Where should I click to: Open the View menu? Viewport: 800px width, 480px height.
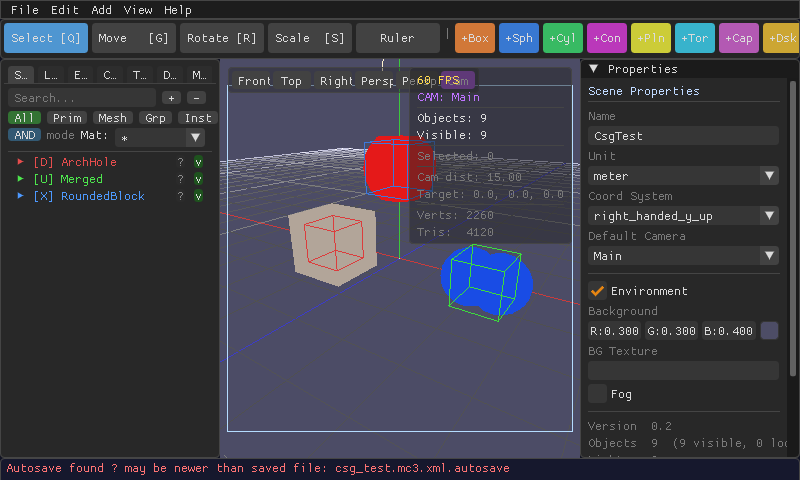(138, 10)
